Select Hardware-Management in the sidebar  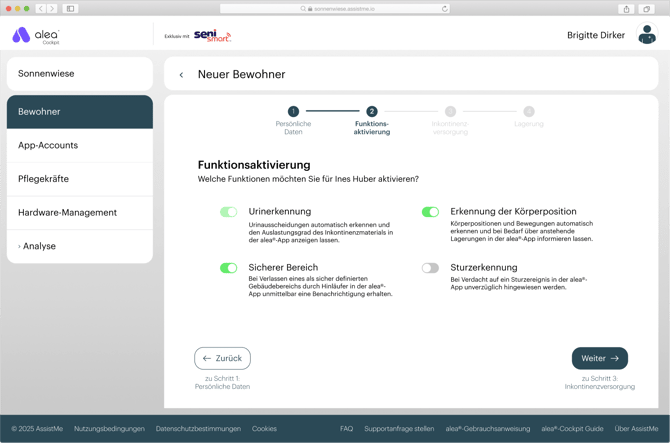pyautogui.click(x=67, y=212)
